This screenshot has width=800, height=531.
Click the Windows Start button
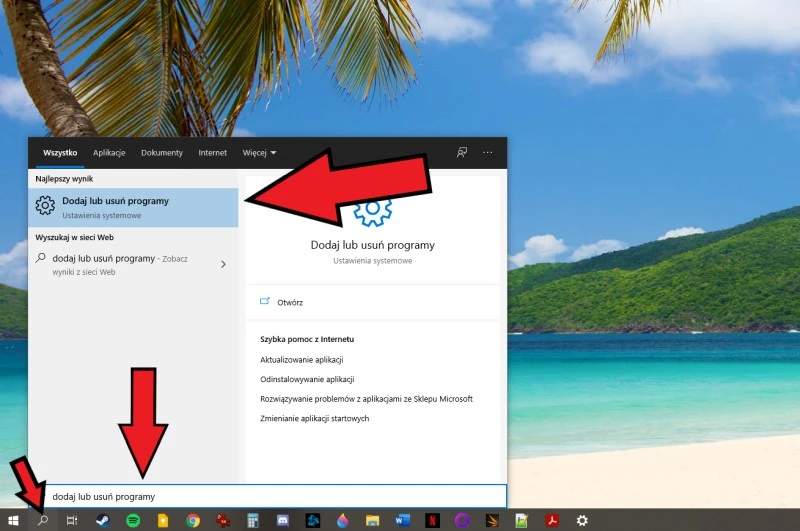click(13, 520)
